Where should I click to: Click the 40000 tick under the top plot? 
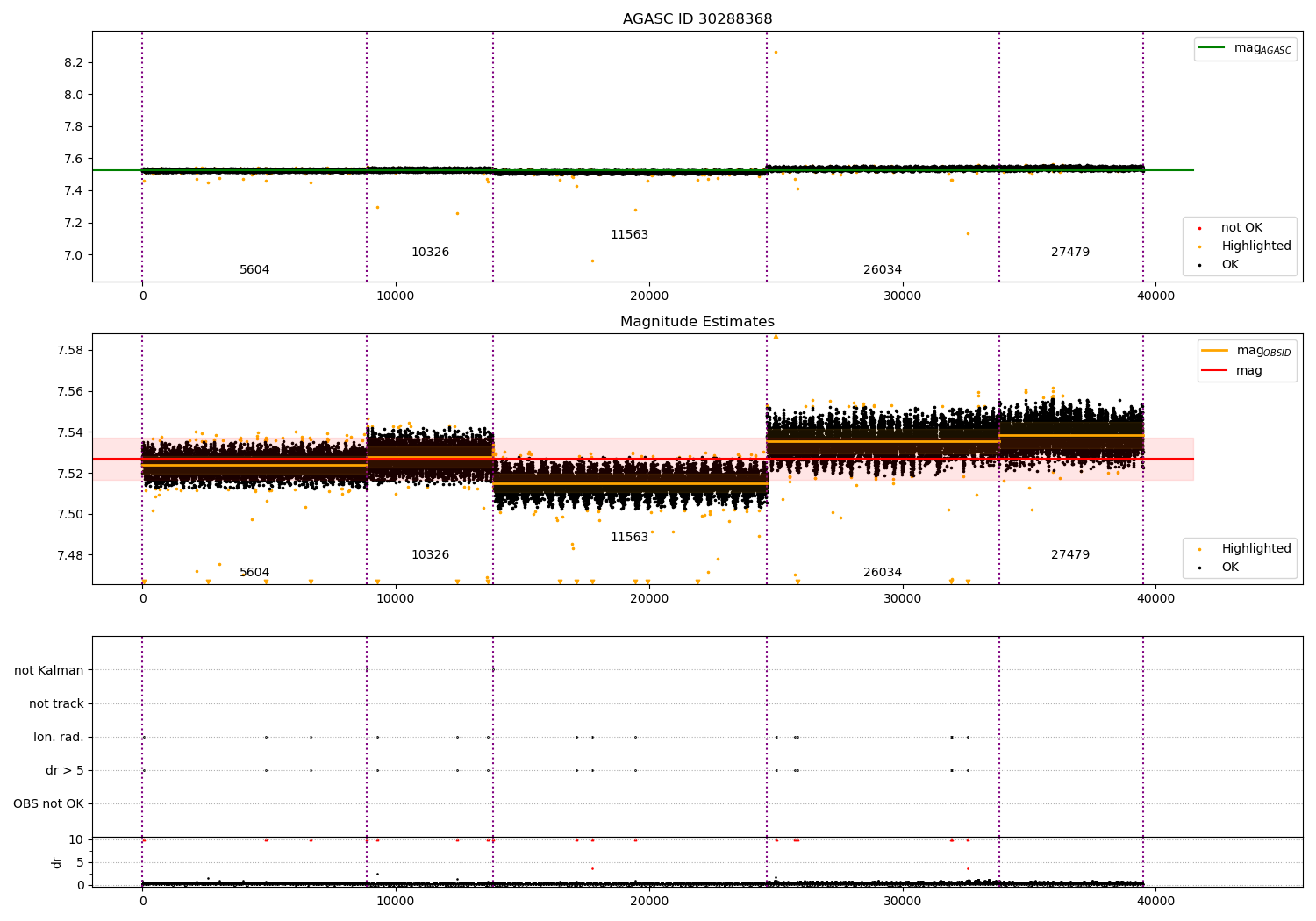point(1155,296)
